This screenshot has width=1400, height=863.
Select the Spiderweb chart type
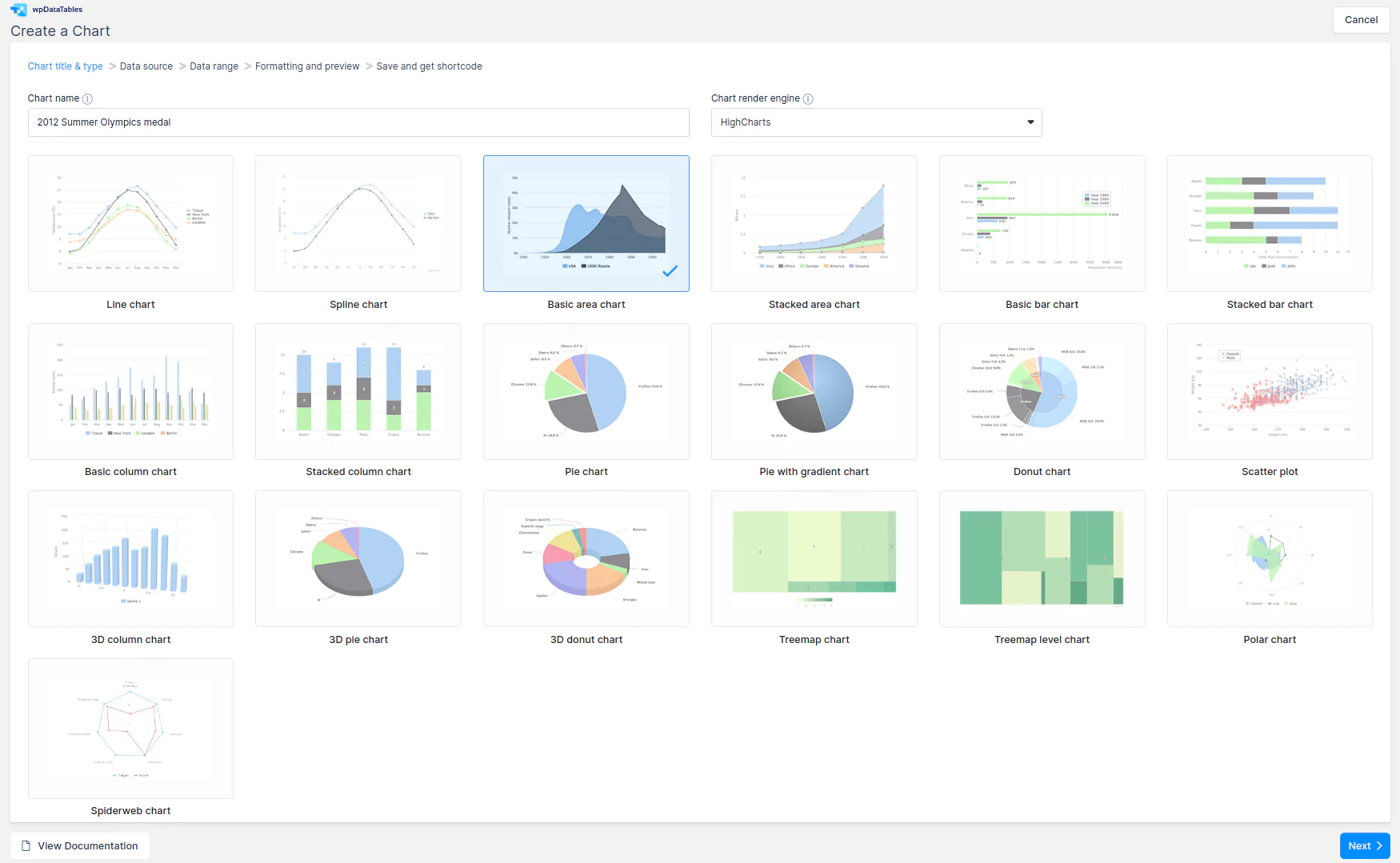[130, 728]
